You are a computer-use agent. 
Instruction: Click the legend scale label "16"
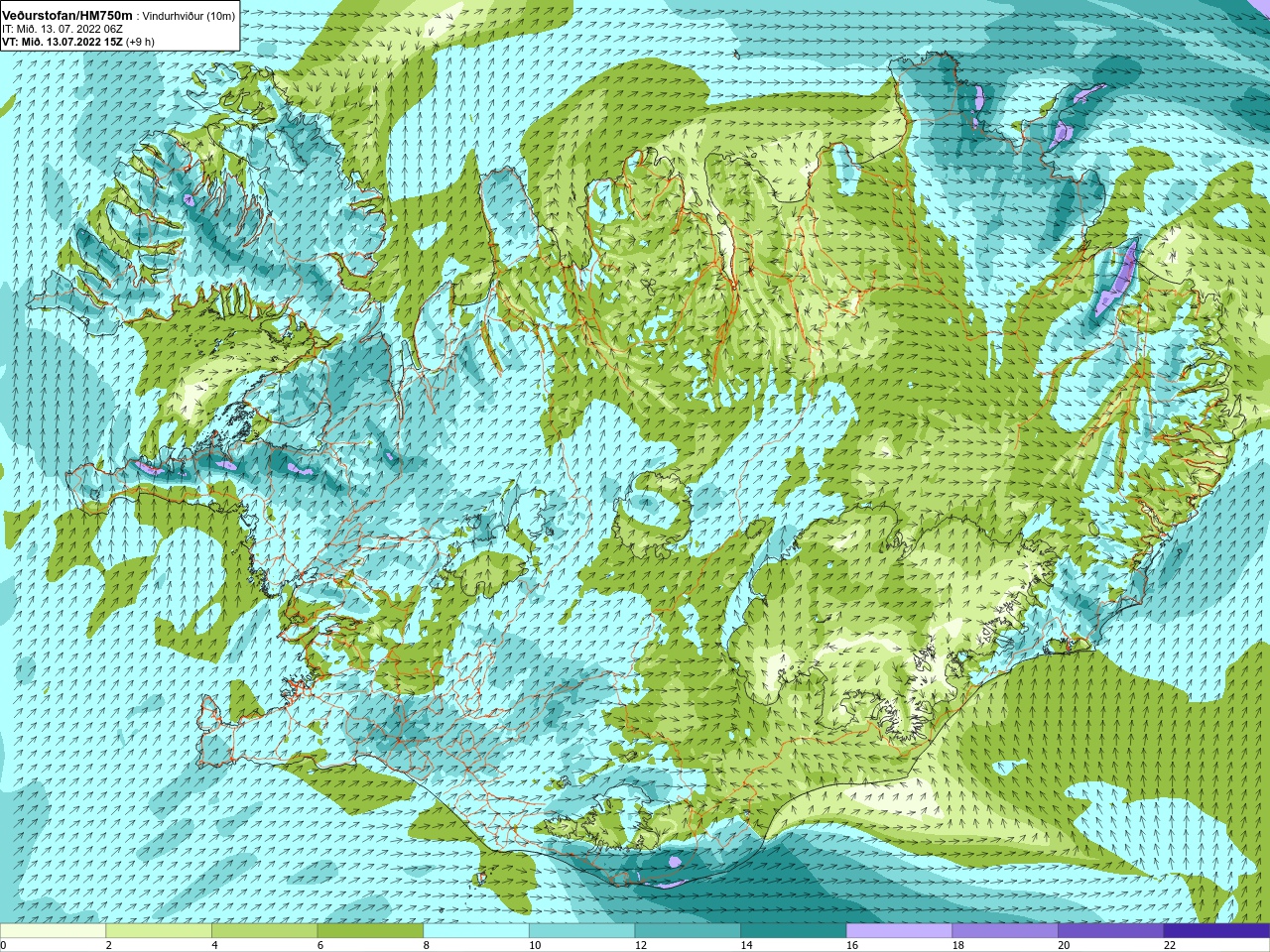click(x=852, y=945)
